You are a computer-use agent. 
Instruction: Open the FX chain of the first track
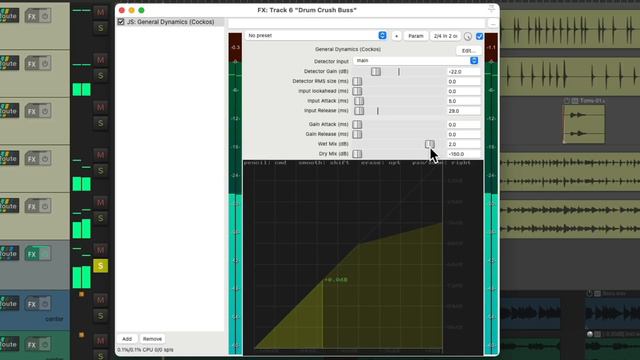(31, 16)
